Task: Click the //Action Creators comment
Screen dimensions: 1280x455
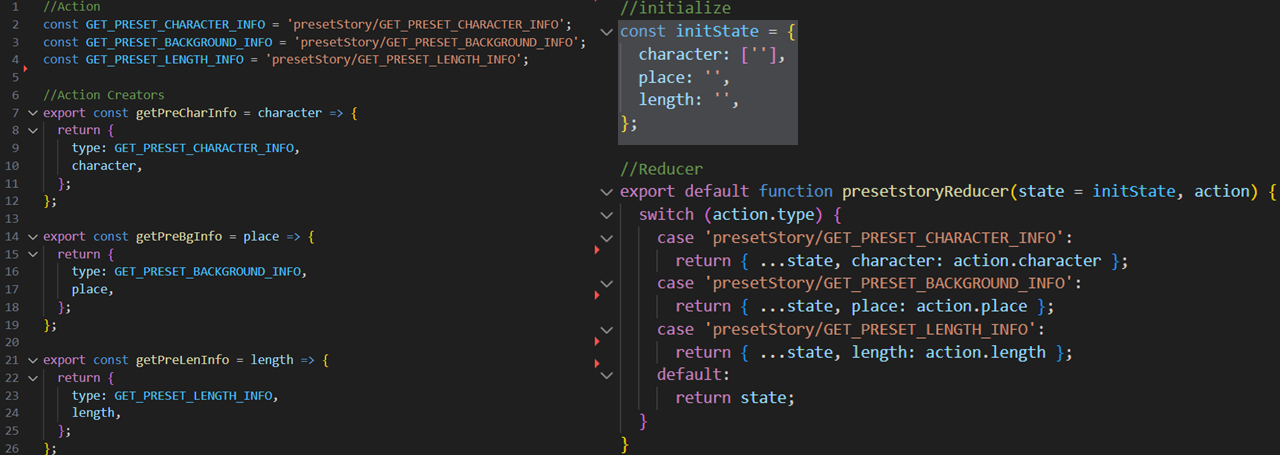Action: coord(104,95)
